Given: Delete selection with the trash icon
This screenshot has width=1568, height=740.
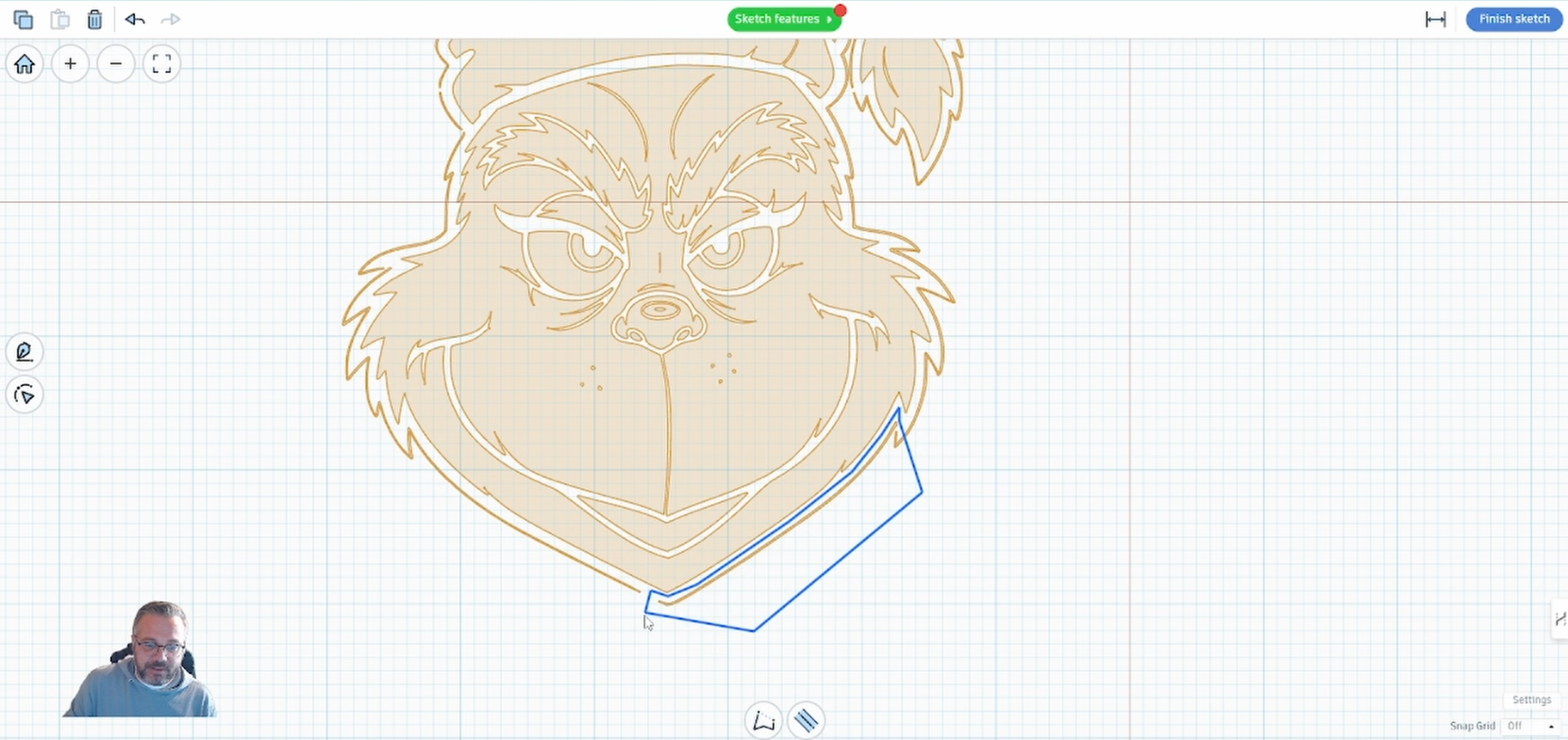Looking at the screenshot, I should (x=94, y=20).
